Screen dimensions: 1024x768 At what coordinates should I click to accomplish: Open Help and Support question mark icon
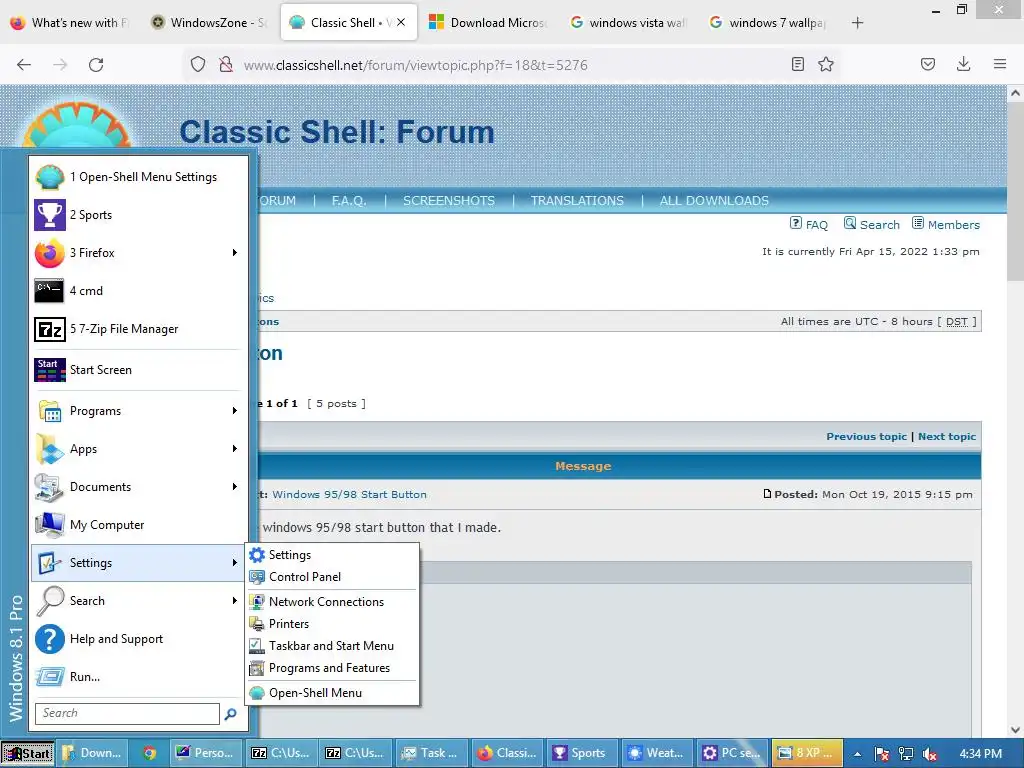(x=50, y=639)
